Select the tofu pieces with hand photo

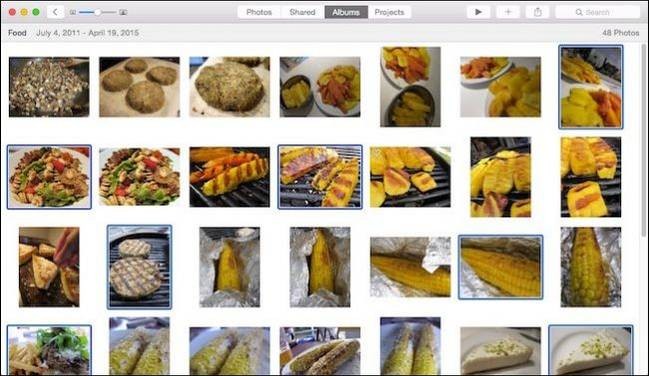pos(49,267)
